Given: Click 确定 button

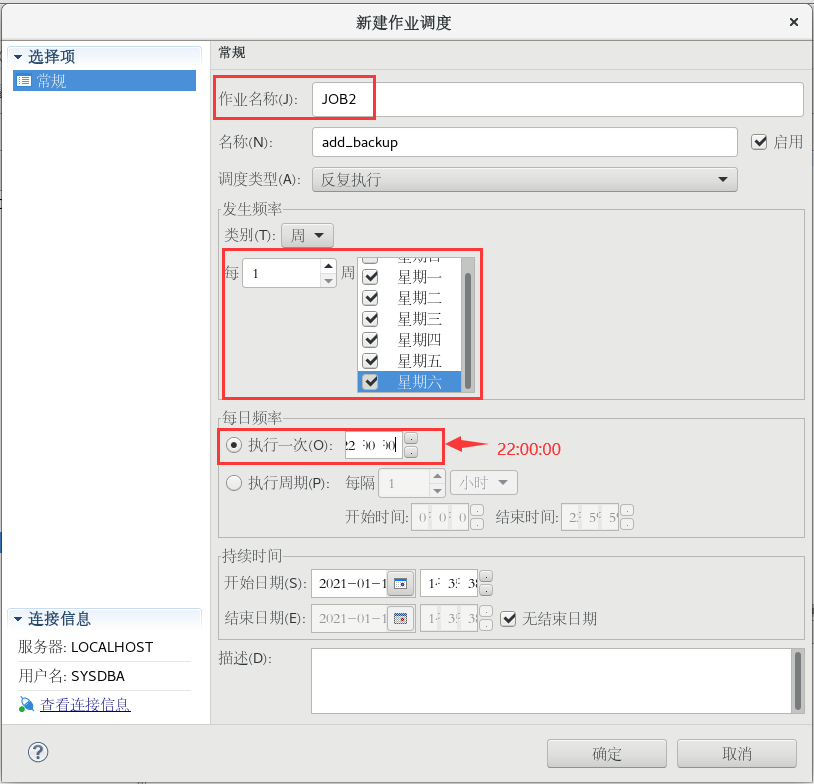Looking at the screenshot, I should coord(606,753).
